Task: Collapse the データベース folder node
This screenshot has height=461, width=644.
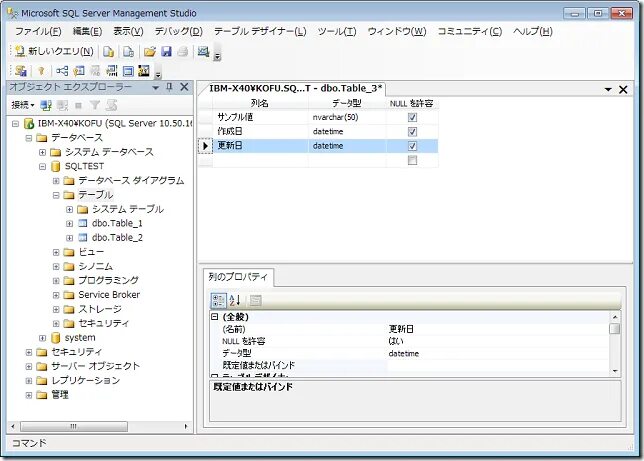Action: coord(29,138)
